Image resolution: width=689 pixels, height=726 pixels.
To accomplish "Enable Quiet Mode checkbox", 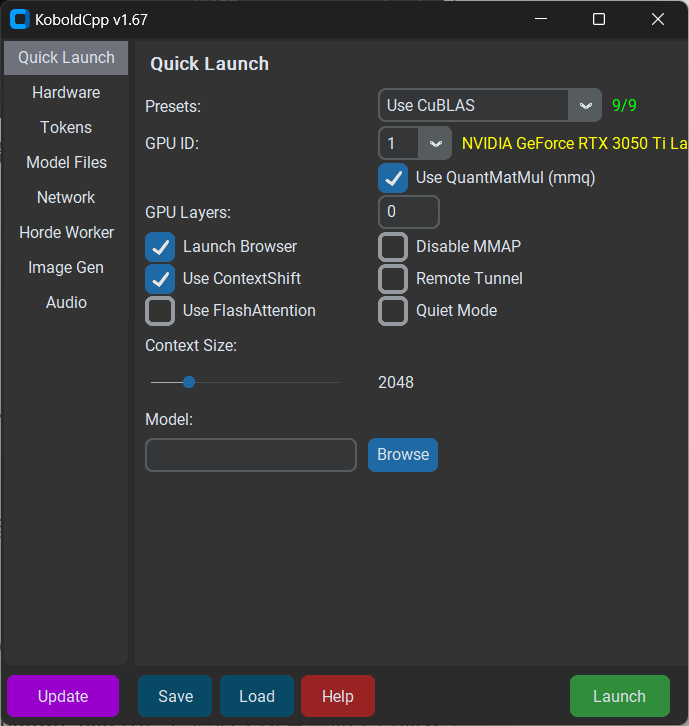I will coord(393,311).
